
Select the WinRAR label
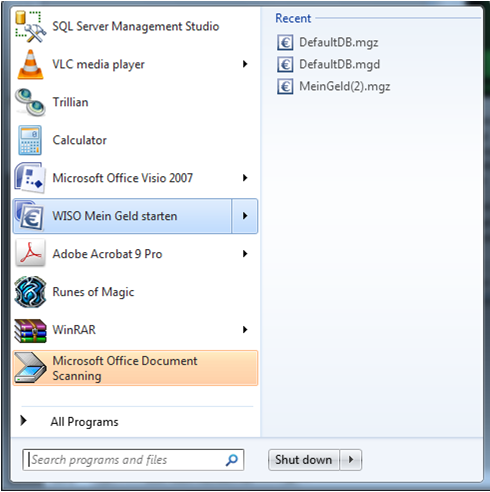point(74,330)
